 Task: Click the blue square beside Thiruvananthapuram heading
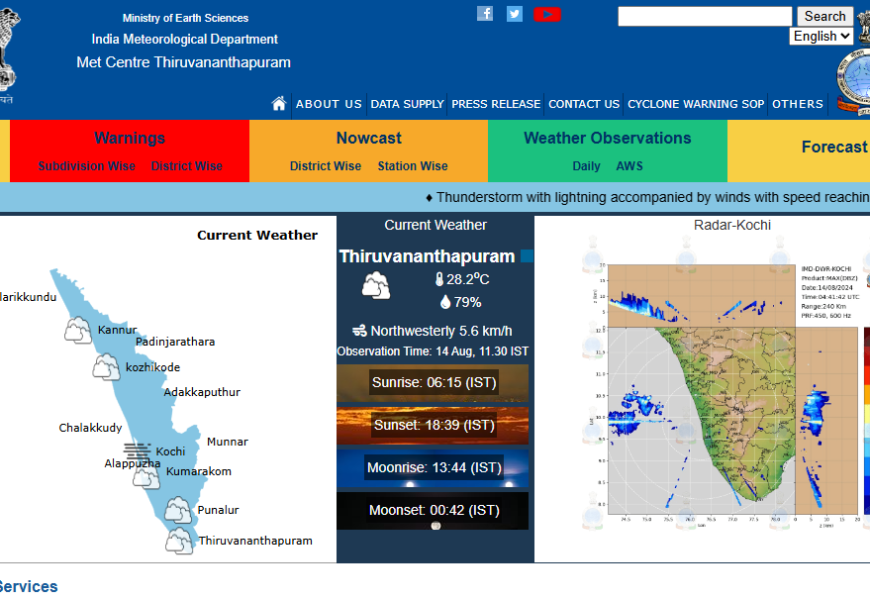point(527,257)
